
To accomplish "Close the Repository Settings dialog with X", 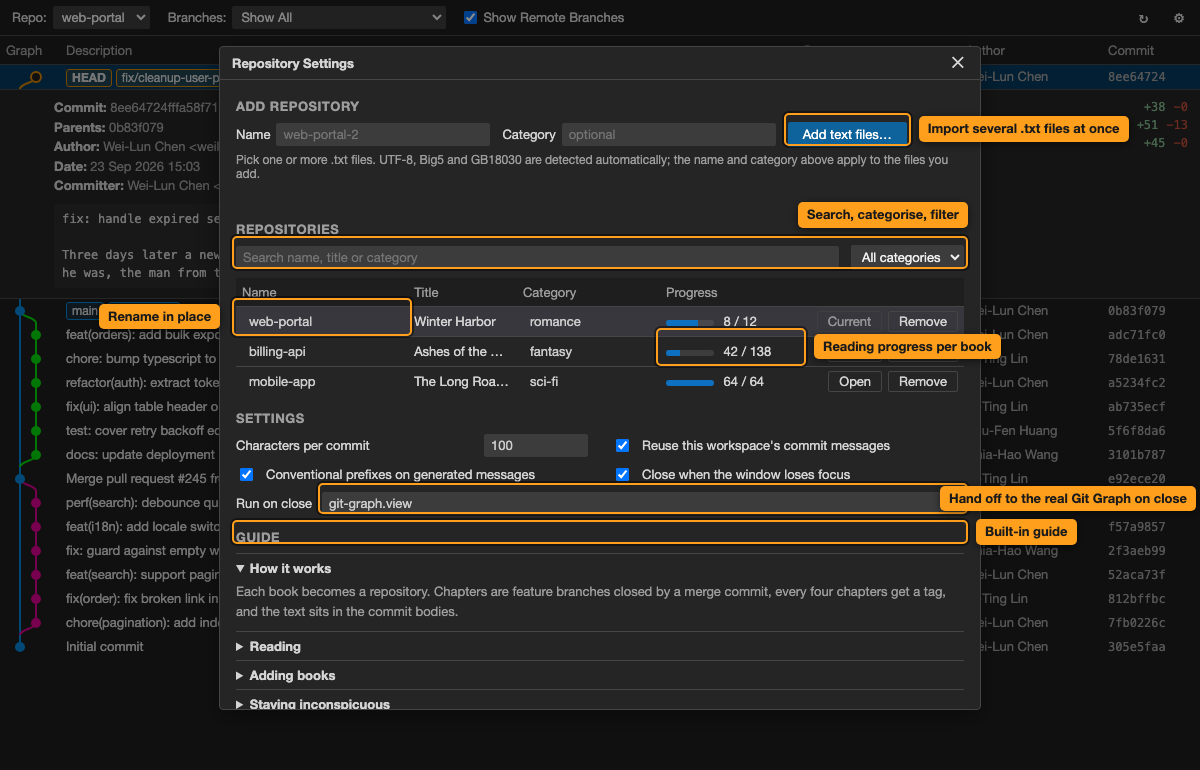I will 958,63.
